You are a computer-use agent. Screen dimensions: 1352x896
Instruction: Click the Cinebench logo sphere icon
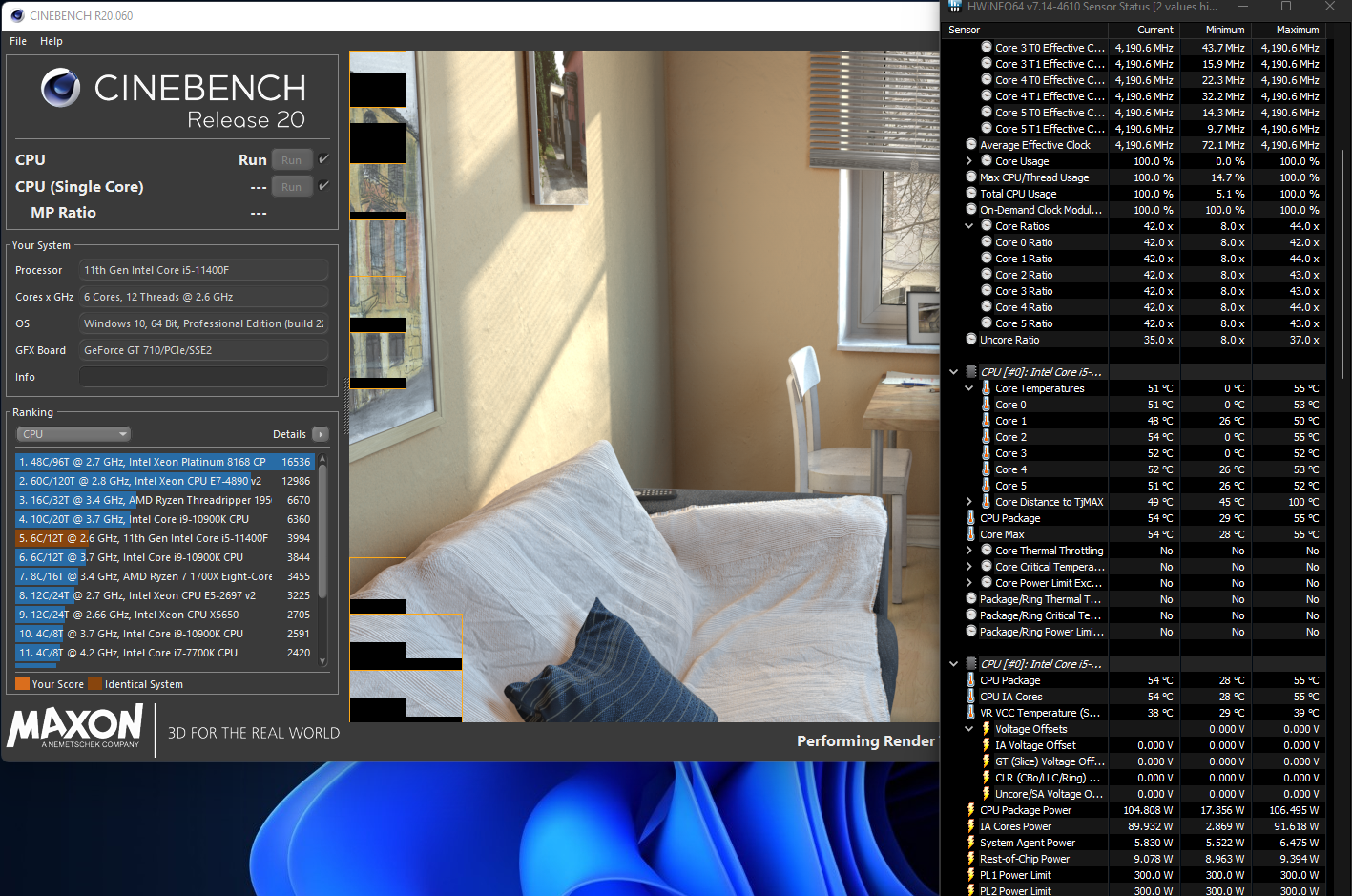point(60,89)
